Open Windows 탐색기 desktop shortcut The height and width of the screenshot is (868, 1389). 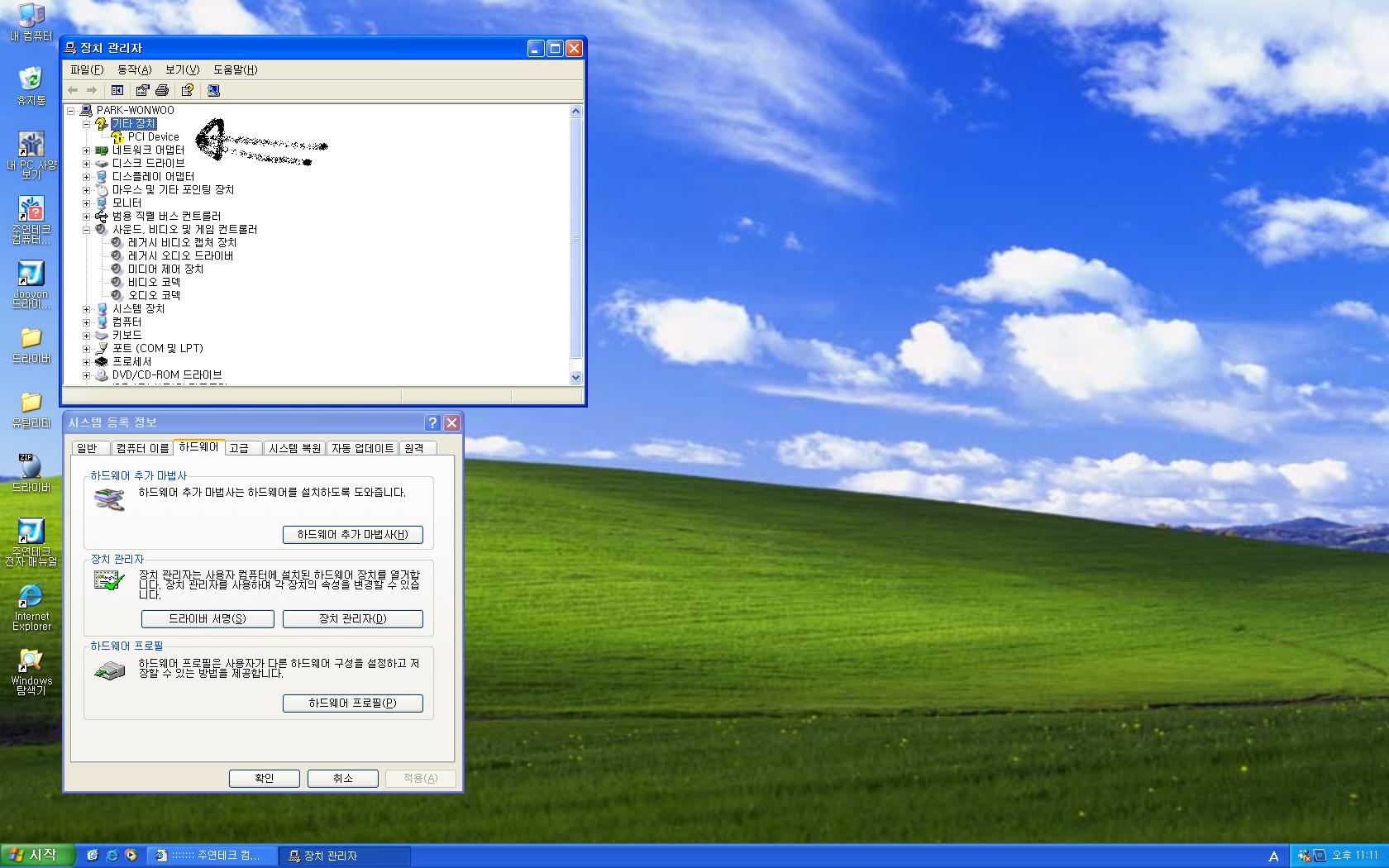[31, 671]
